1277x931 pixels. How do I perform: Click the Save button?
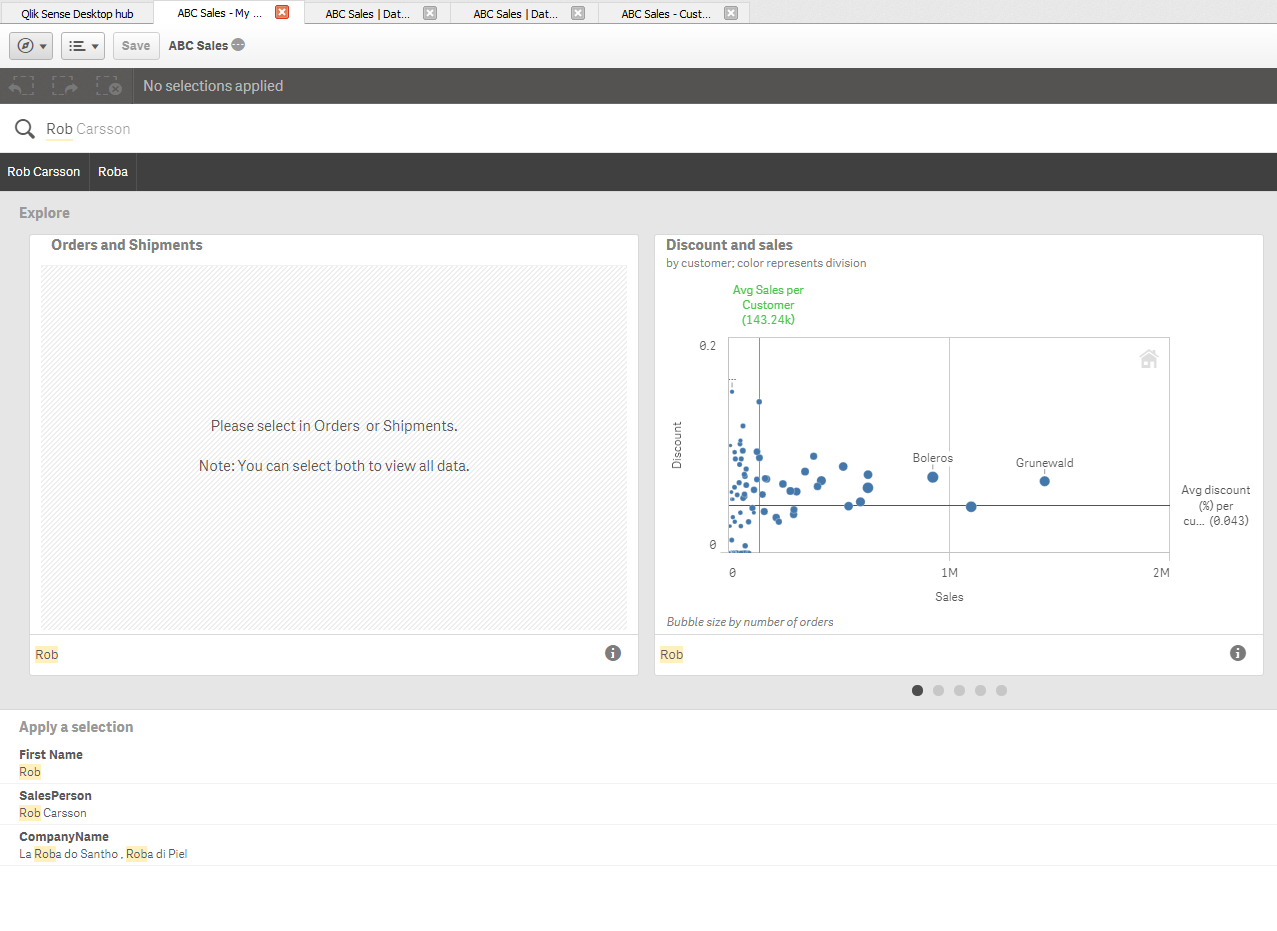click(x=136, y=46)
